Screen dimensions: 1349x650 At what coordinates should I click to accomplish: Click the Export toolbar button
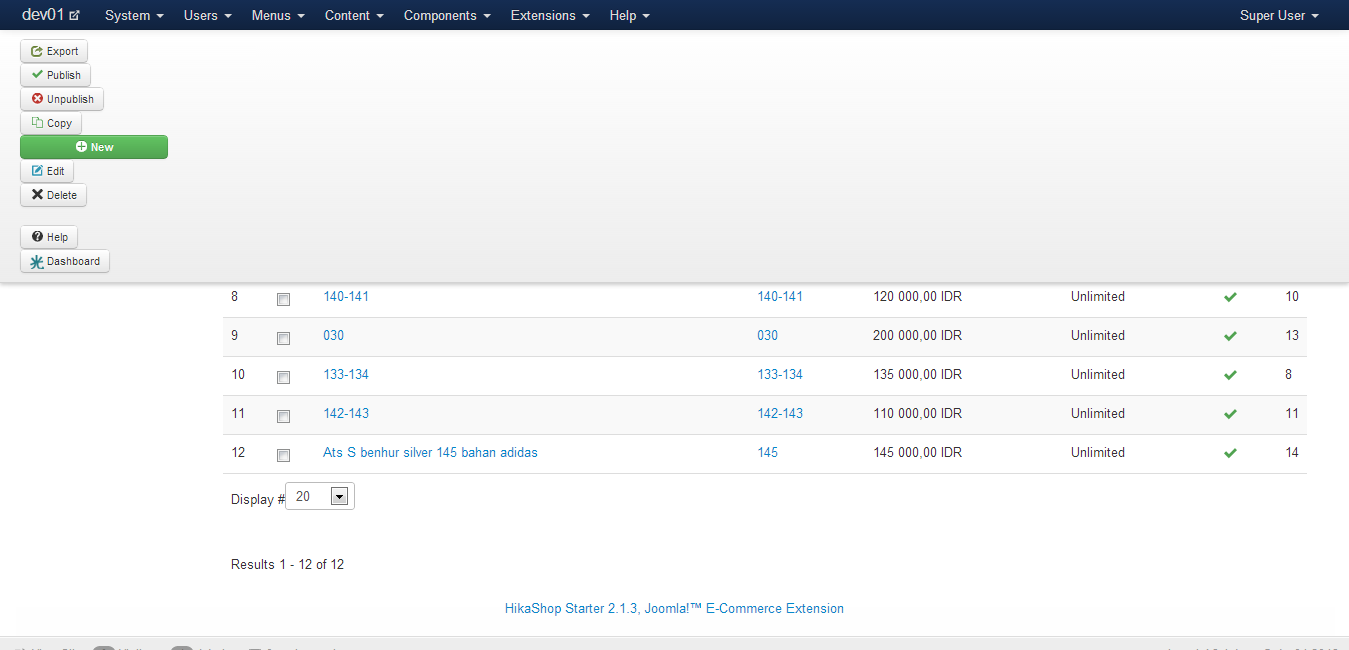54,51
